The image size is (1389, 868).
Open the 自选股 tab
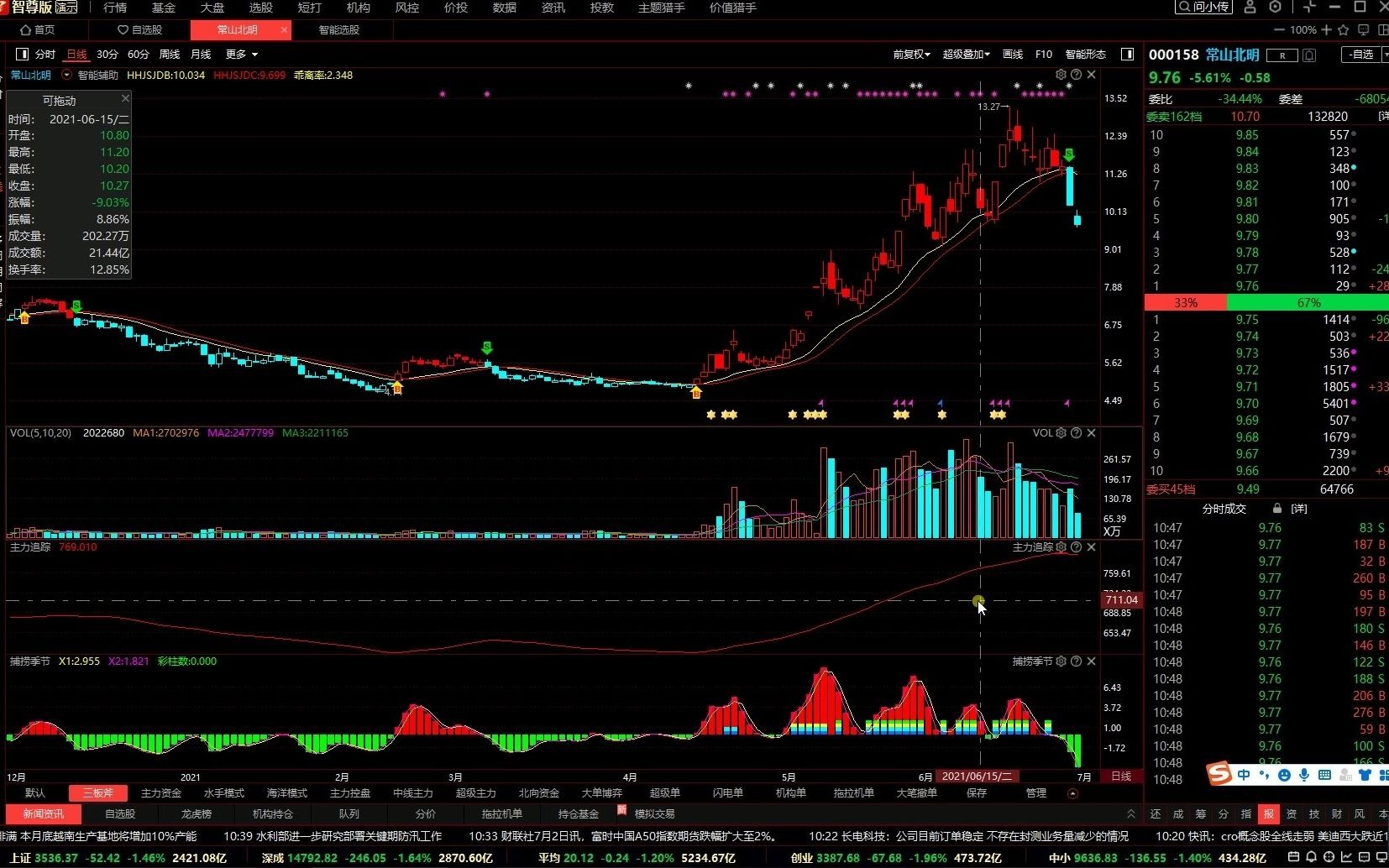tap(140, 29)
